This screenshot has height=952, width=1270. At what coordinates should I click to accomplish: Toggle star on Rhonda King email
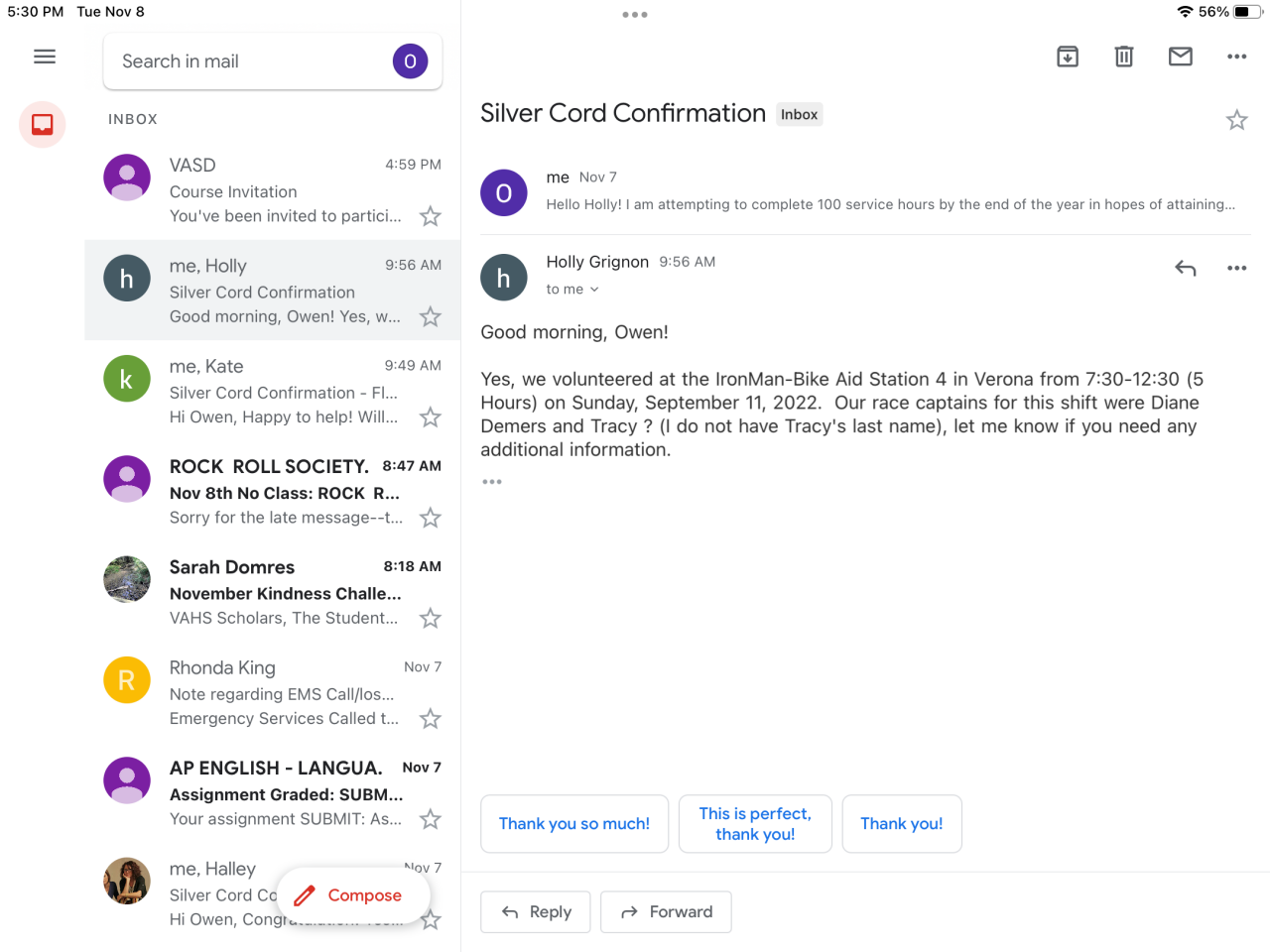coord(430,719)
